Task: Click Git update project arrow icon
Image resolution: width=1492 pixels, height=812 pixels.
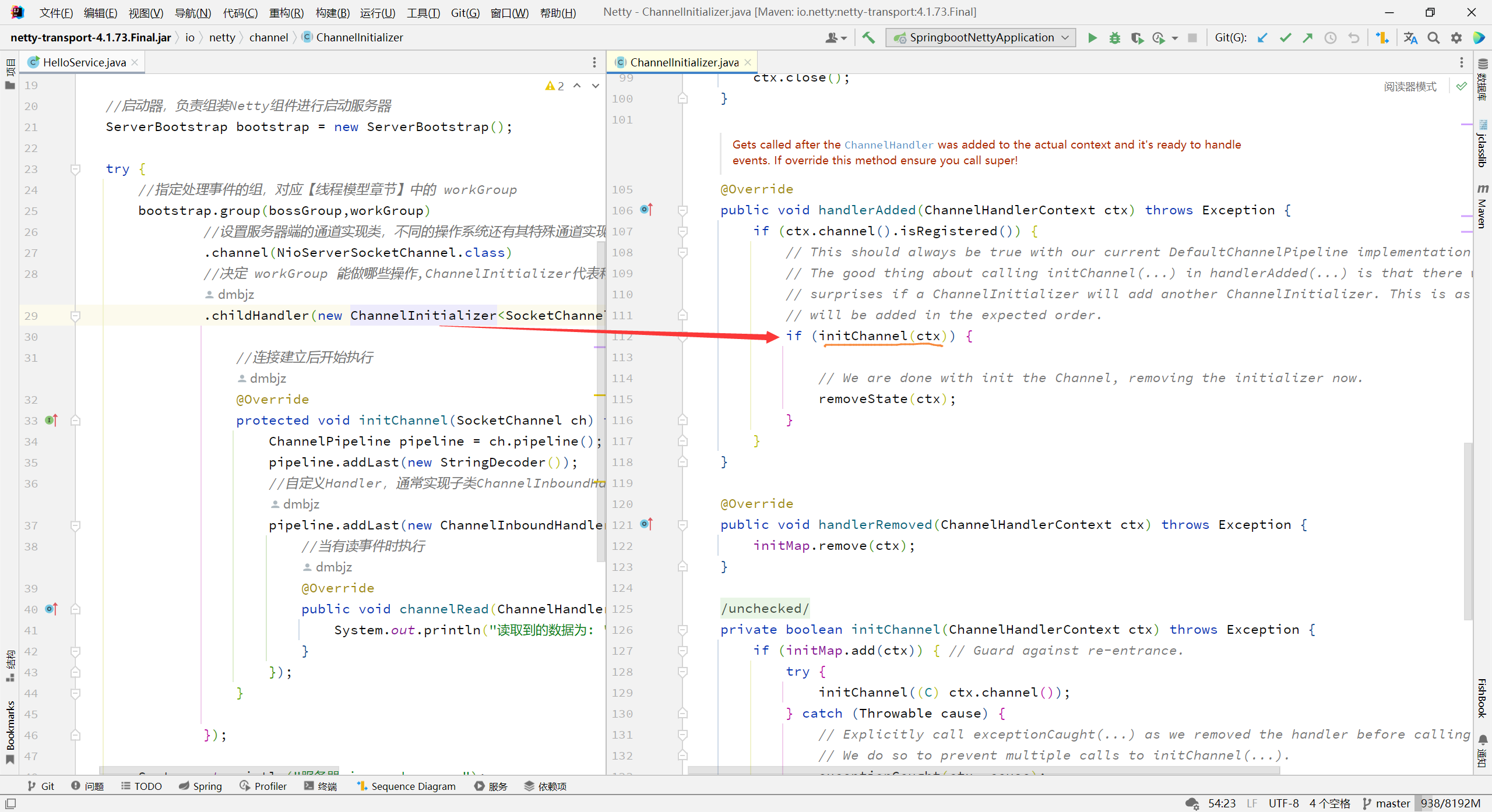Action: point(1262,38)
